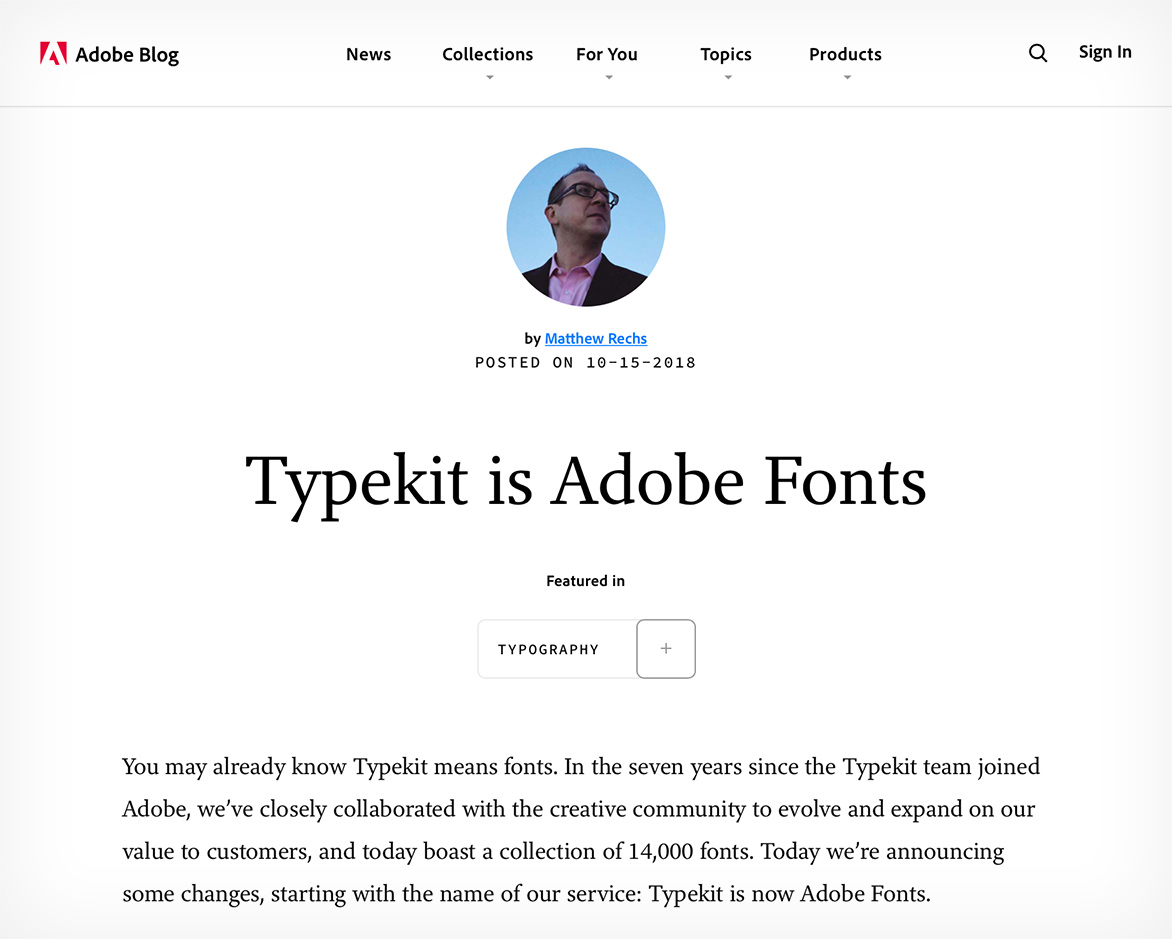Screen dimensions: 1172x939
Task: Select For You in the navigation
Action: (606, 54)
